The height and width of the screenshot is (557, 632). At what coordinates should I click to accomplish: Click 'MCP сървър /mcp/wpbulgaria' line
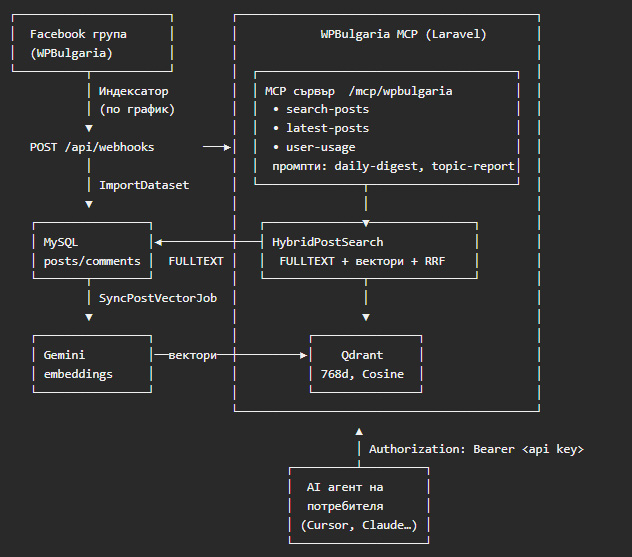(x=359, y=91)
